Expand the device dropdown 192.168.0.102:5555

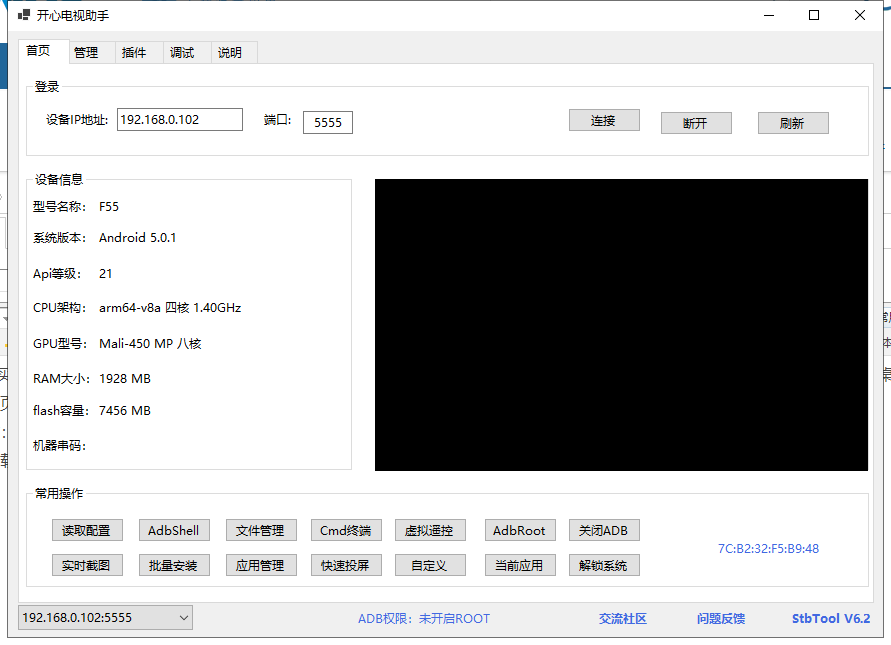coord(105,618)
